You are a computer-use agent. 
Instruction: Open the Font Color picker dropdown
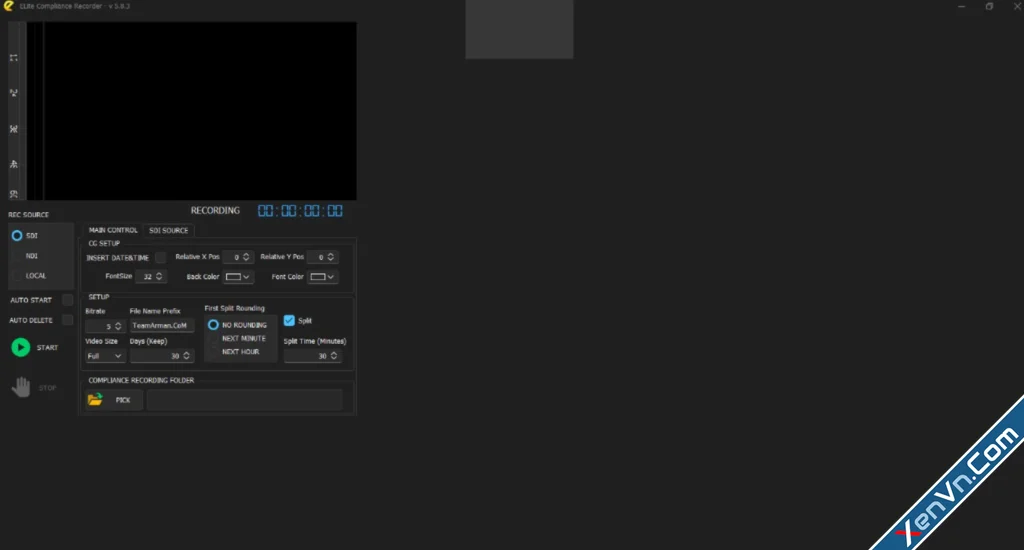tap(323, 277)
